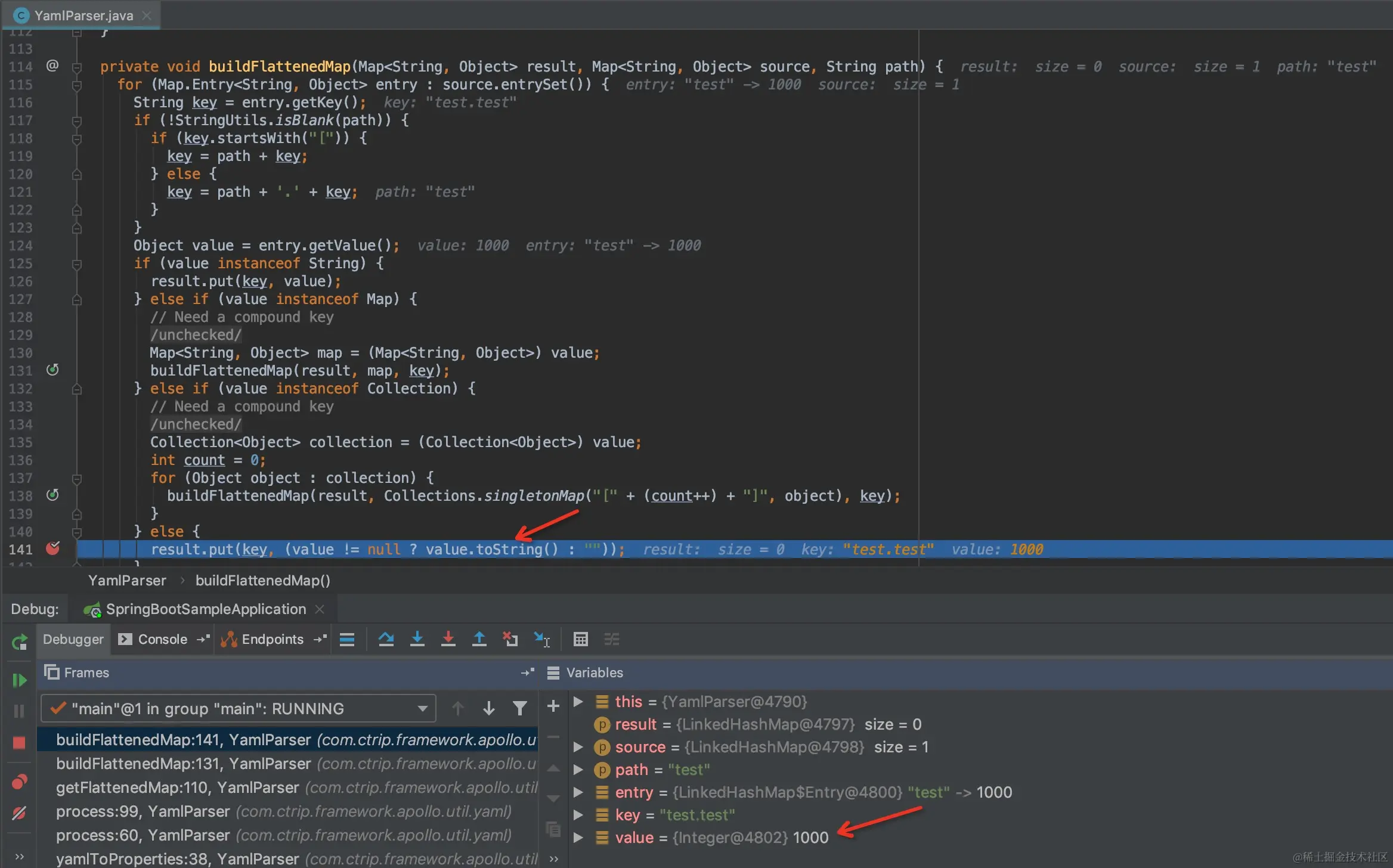Switch to the Console tab

pyautogui.click(x=162, y=639)
